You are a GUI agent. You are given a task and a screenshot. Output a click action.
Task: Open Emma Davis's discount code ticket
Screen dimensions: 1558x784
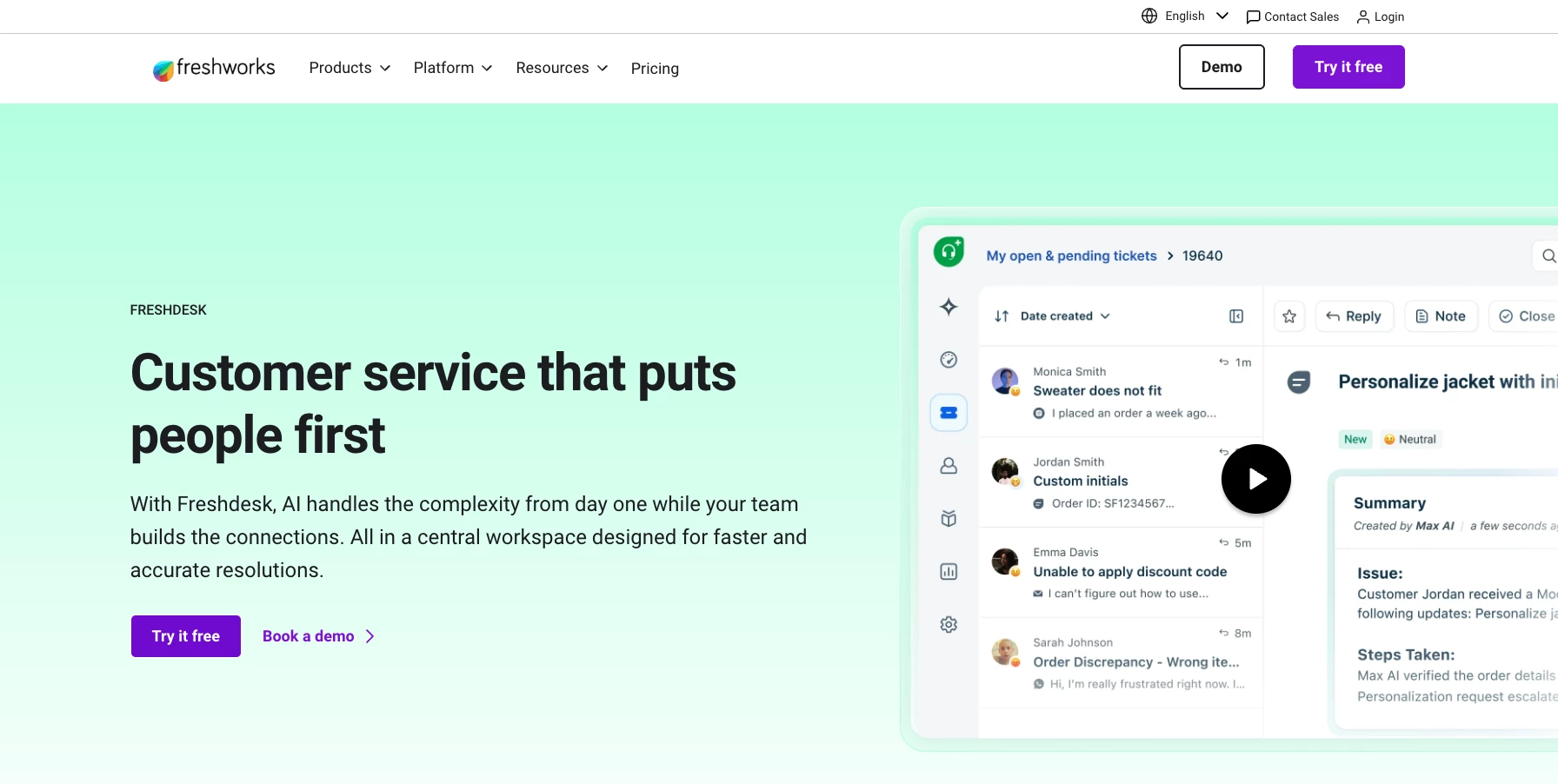point(1121,573)
